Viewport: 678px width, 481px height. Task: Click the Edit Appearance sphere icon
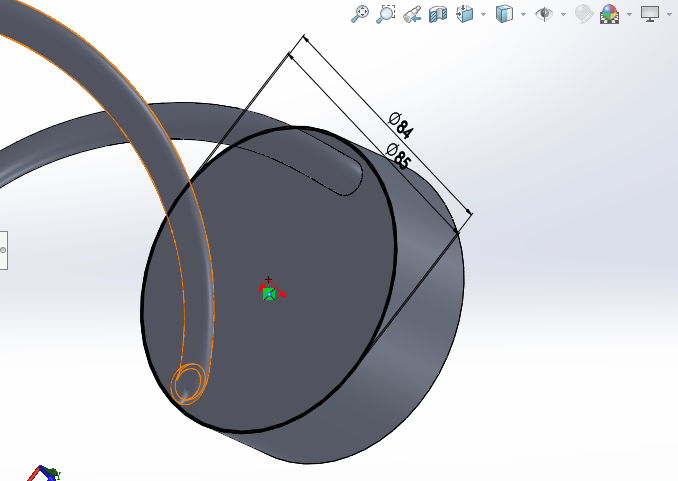click(x=584, y=14)
